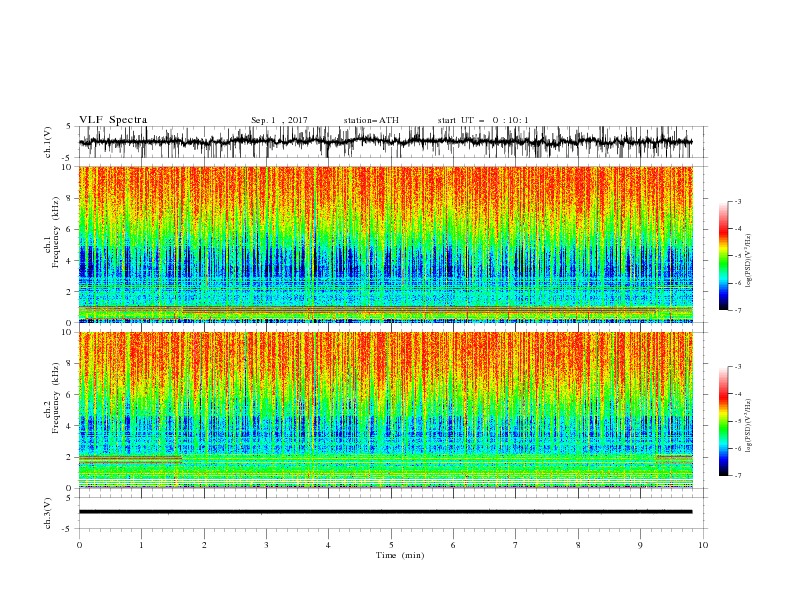Click the time axis tick "1"
This screenshot has height=612, width=792.
point(141,545)
